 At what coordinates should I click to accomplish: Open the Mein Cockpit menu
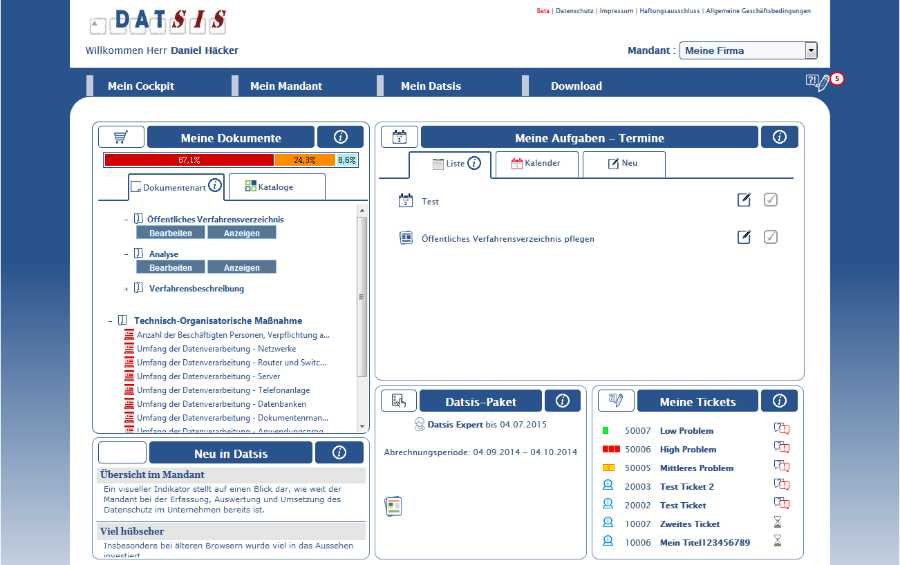141,86
